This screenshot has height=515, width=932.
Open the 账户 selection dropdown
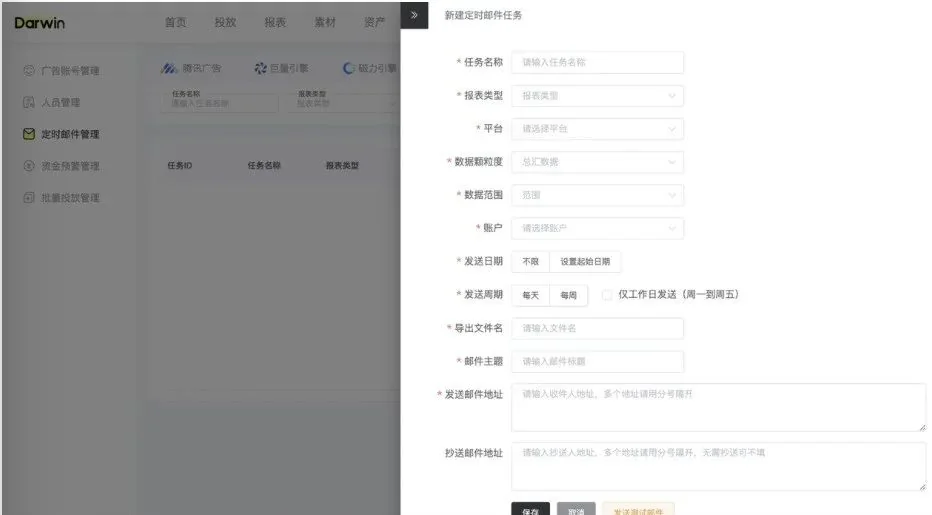597,228
